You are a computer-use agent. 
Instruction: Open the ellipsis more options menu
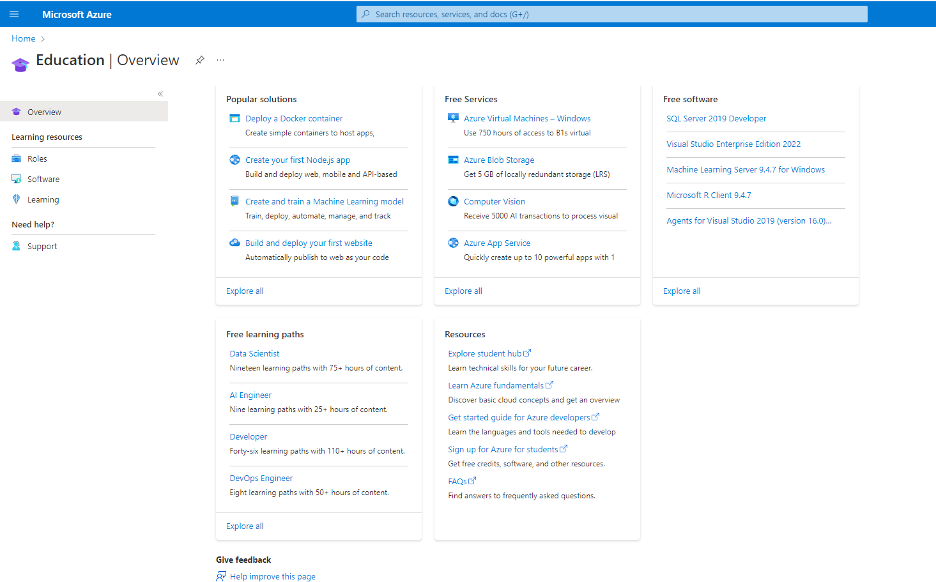[221, 60]
